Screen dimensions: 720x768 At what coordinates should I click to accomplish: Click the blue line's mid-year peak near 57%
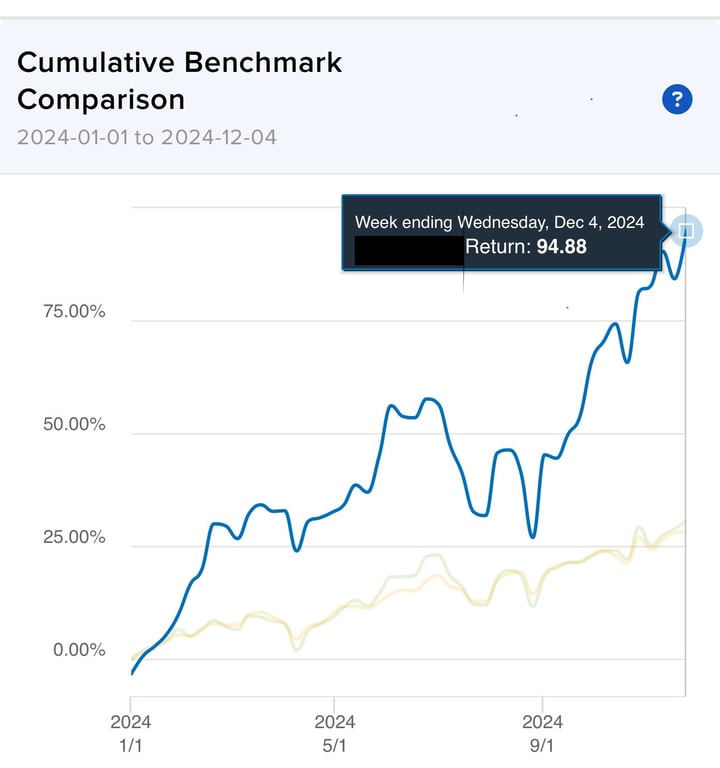click(x=429, y=400)
